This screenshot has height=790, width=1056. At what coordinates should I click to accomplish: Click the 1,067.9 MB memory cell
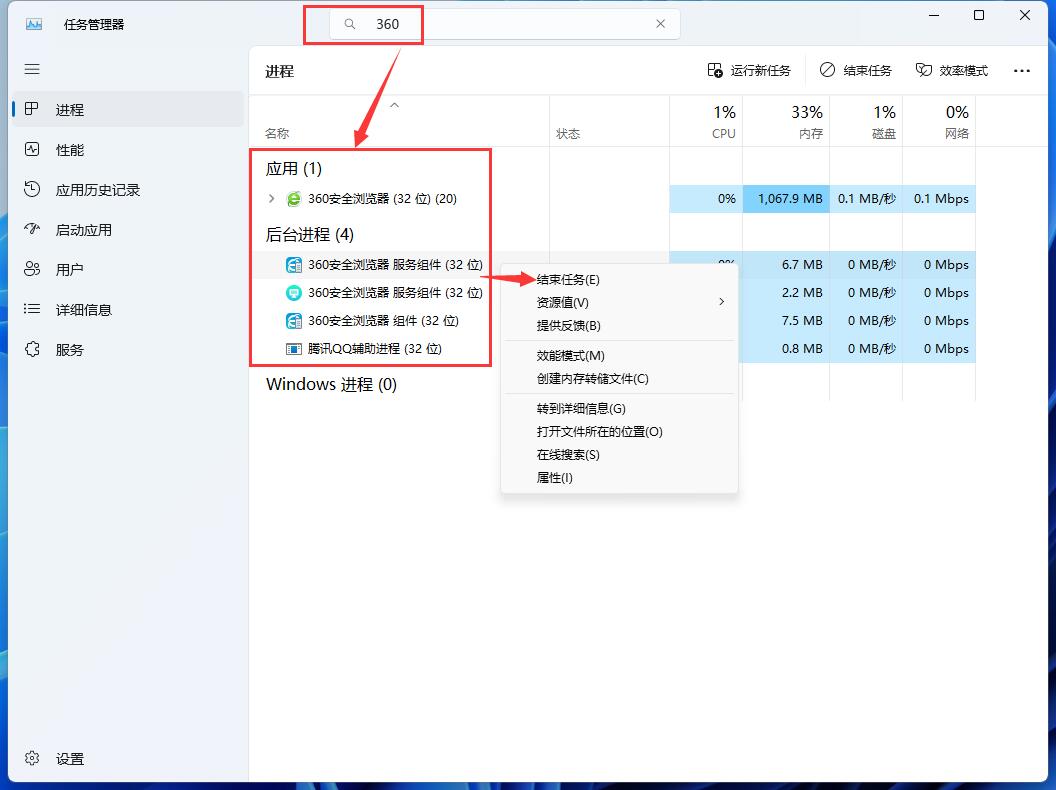coord(786,199)
